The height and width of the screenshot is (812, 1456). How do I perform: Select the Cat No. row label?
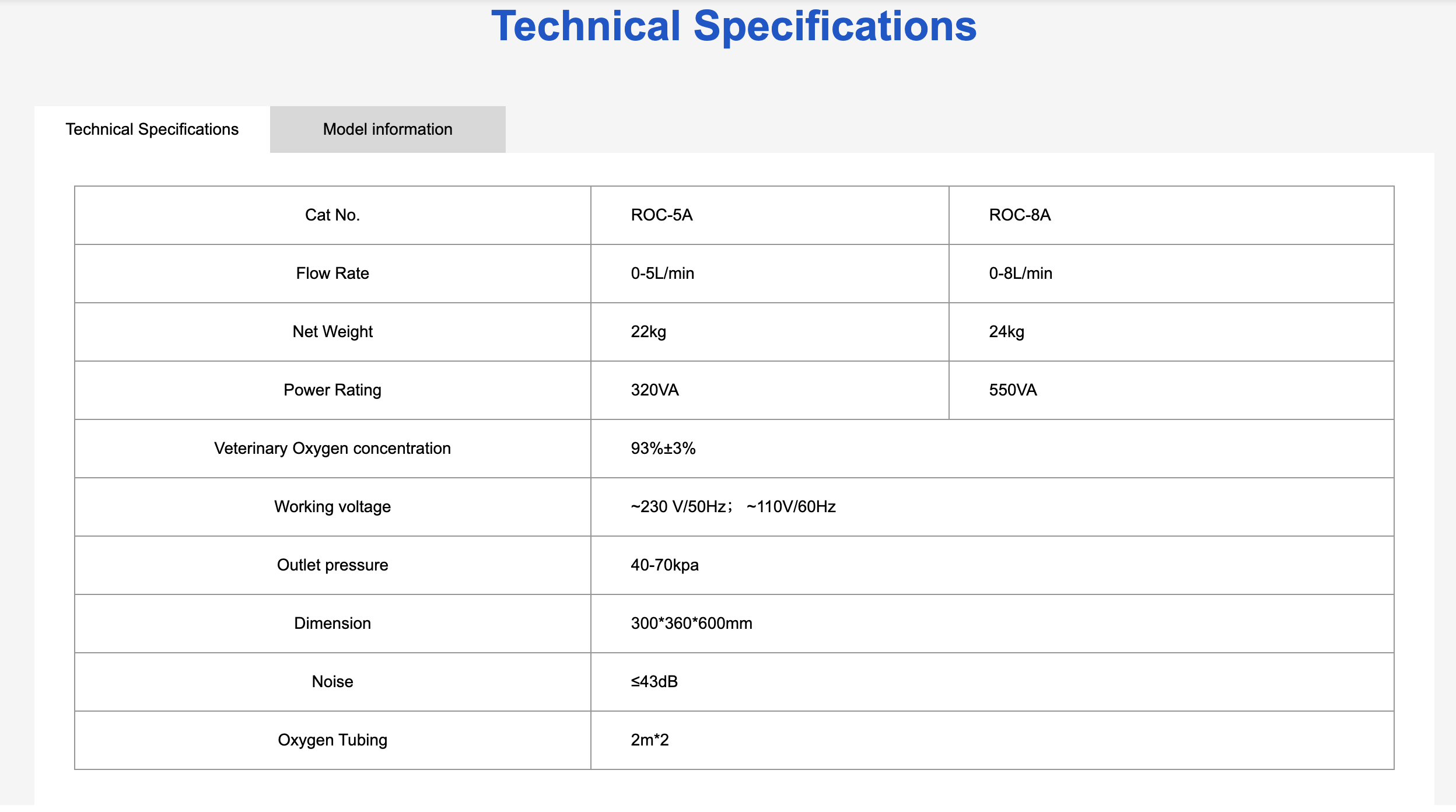pos(332,215)
